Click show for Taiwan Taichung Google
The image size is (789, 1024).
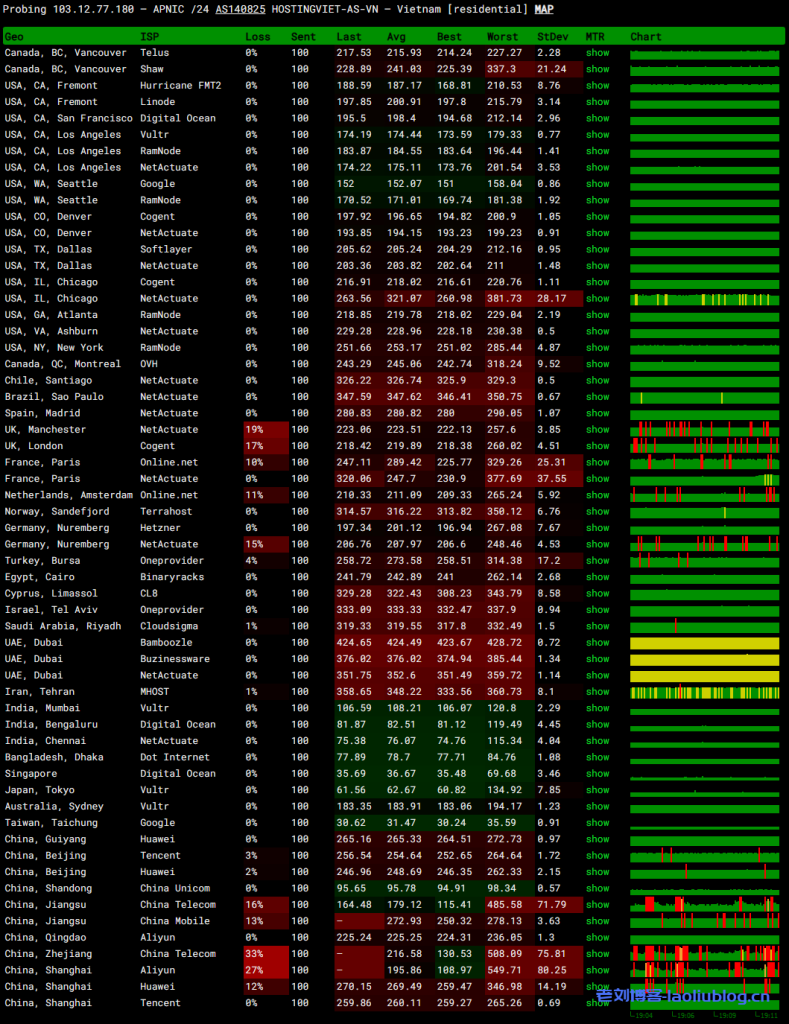point(597,823)
